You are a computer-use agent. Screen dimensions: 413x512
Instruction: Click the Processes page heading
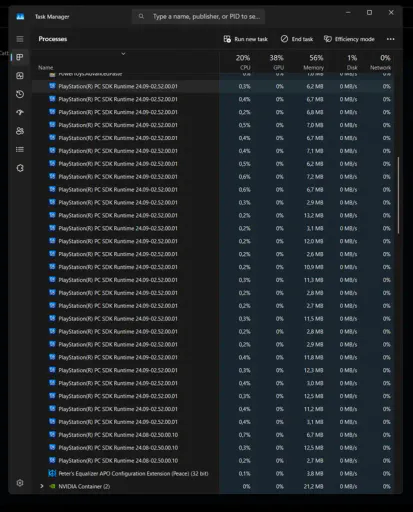pyautogui.click(x=53, y=39)
